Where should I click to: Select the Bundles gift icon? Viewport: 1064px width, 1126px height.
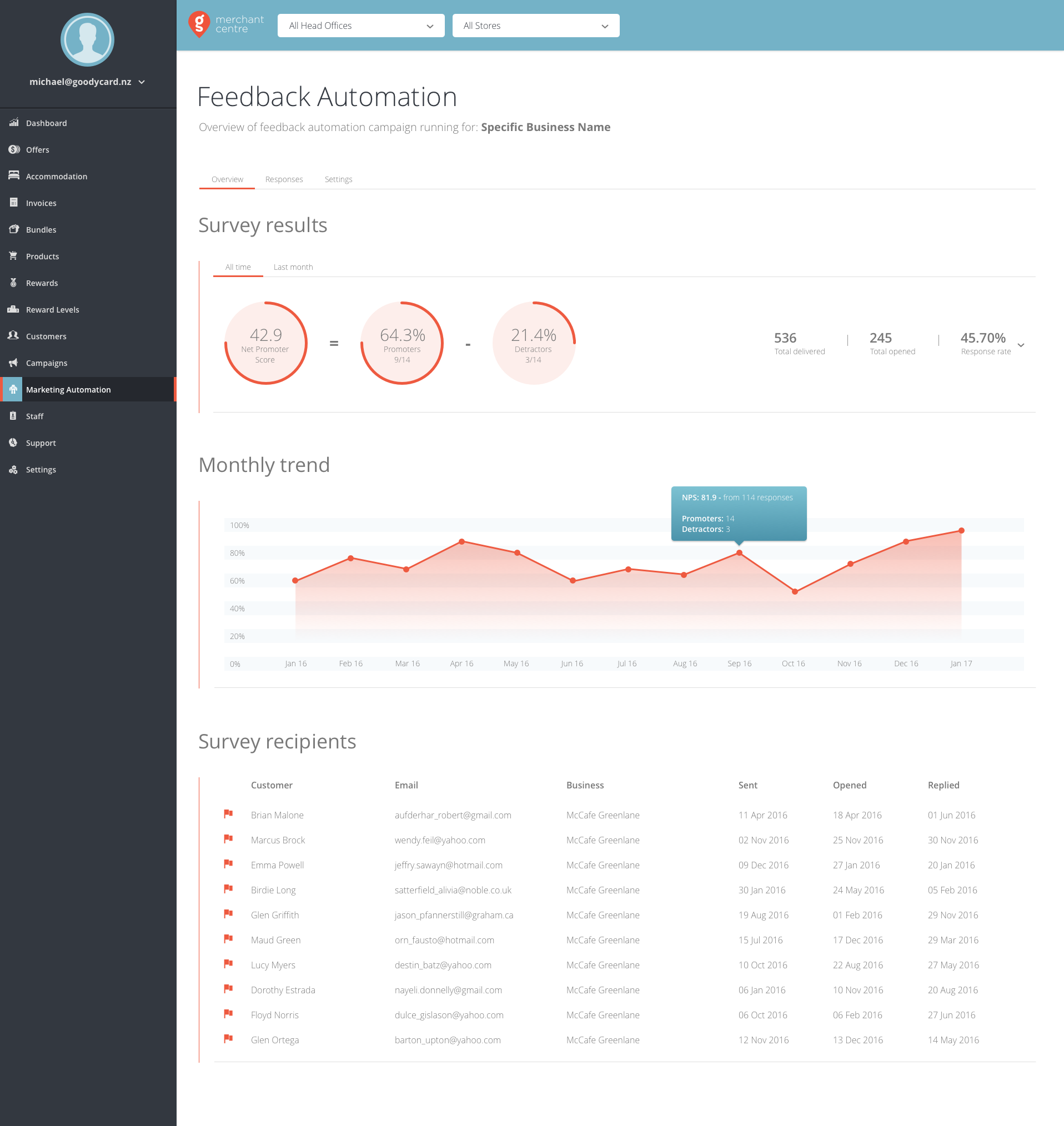click(x=14, y=229)
